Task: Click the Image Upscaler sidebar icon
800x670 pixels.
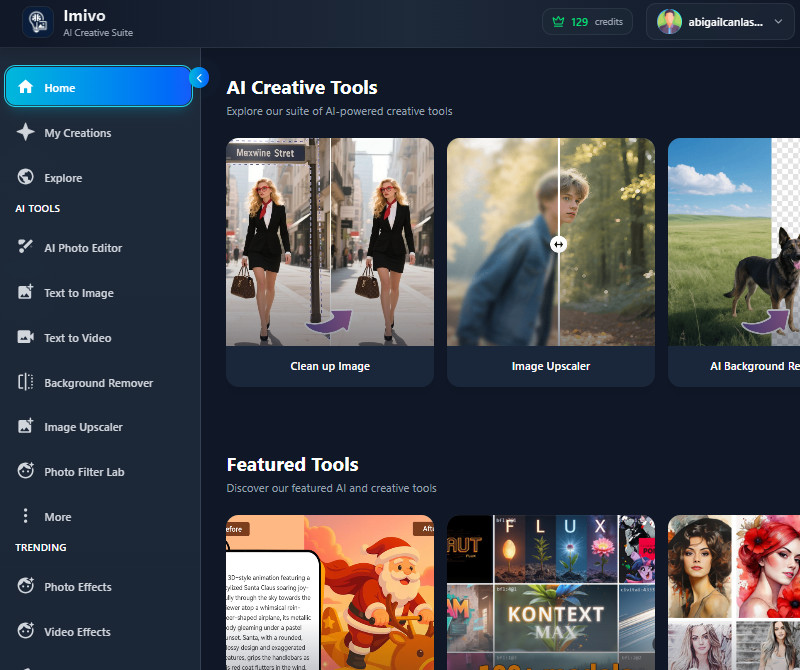Action: [26, 426]
